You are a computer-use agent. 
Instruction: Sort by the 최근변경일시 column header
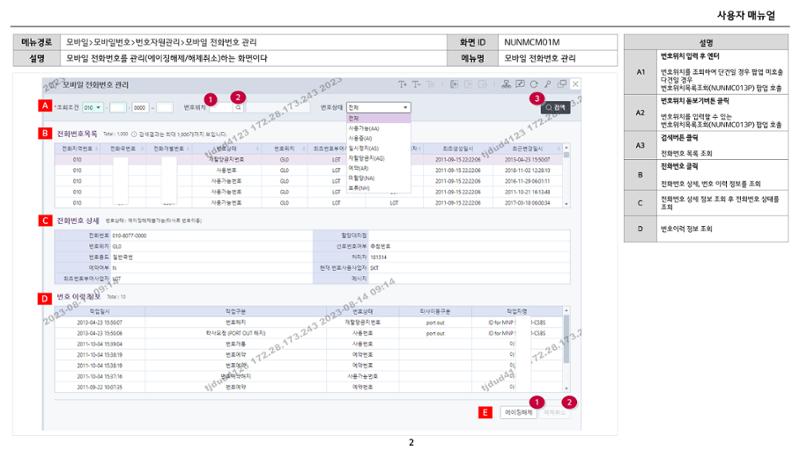tap(528, 148)
